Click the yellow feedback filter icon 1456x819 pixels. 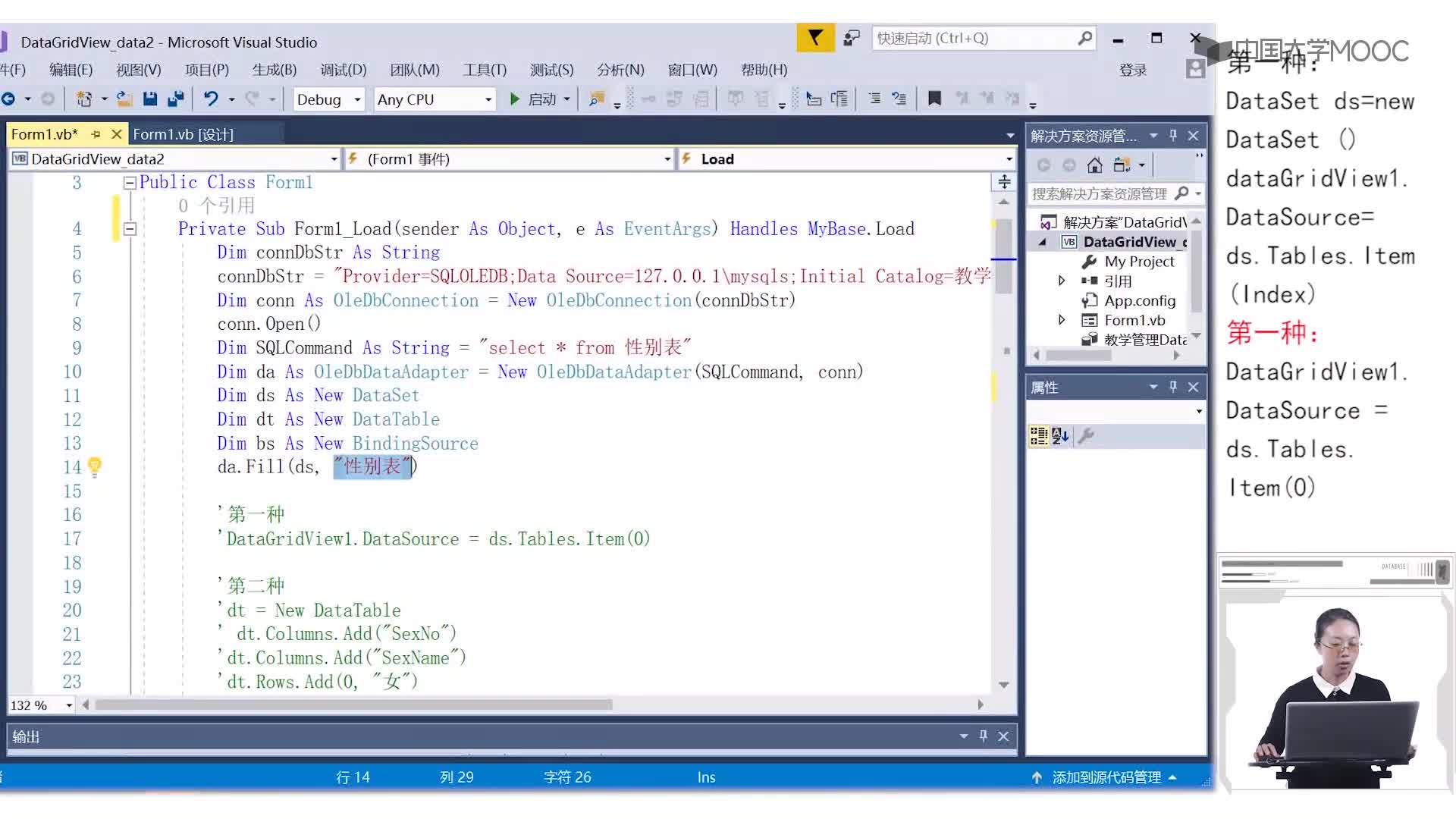[814, 38]
